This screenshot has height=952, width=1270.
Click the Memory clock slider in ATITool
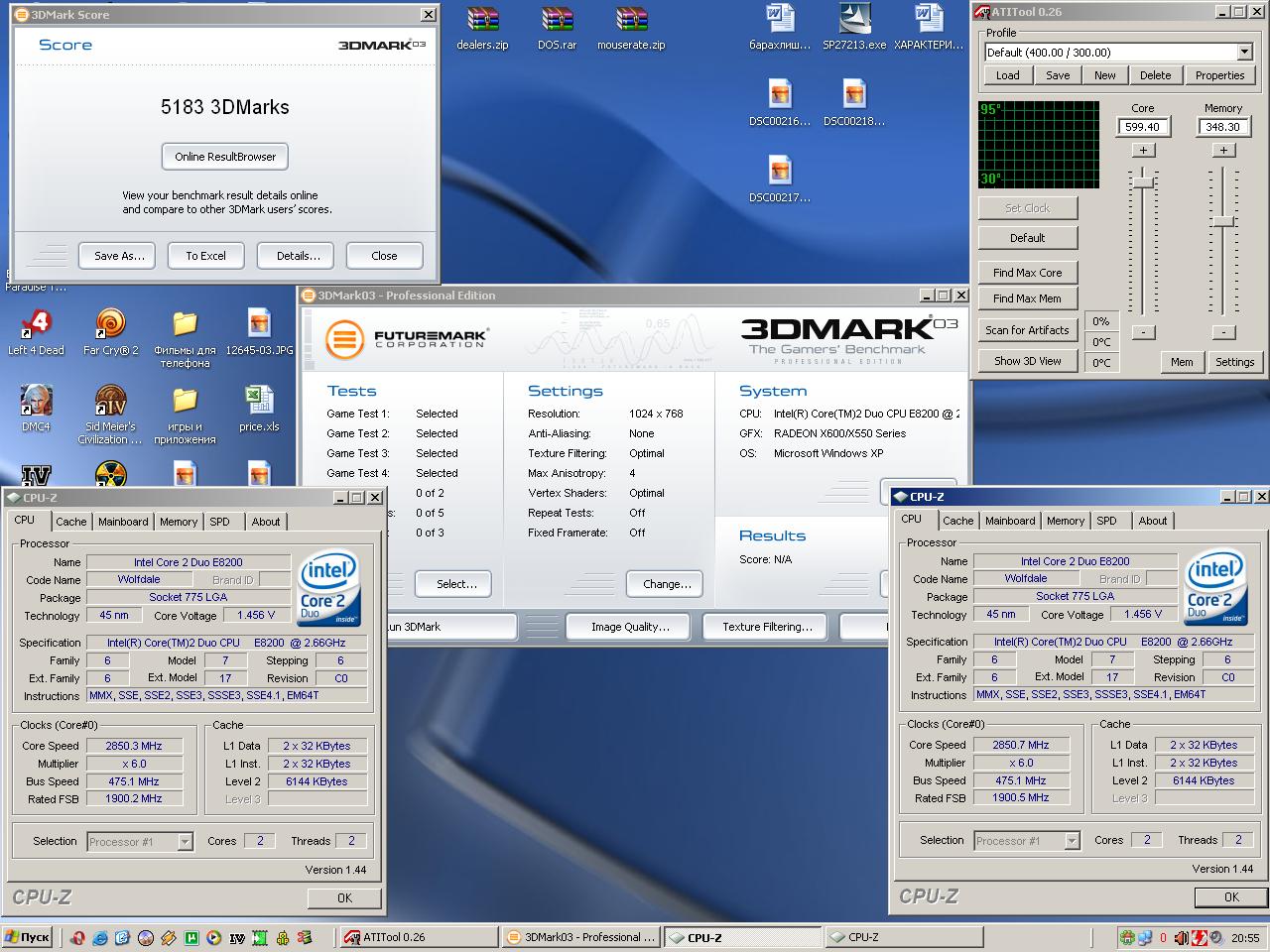(1223, 221)
